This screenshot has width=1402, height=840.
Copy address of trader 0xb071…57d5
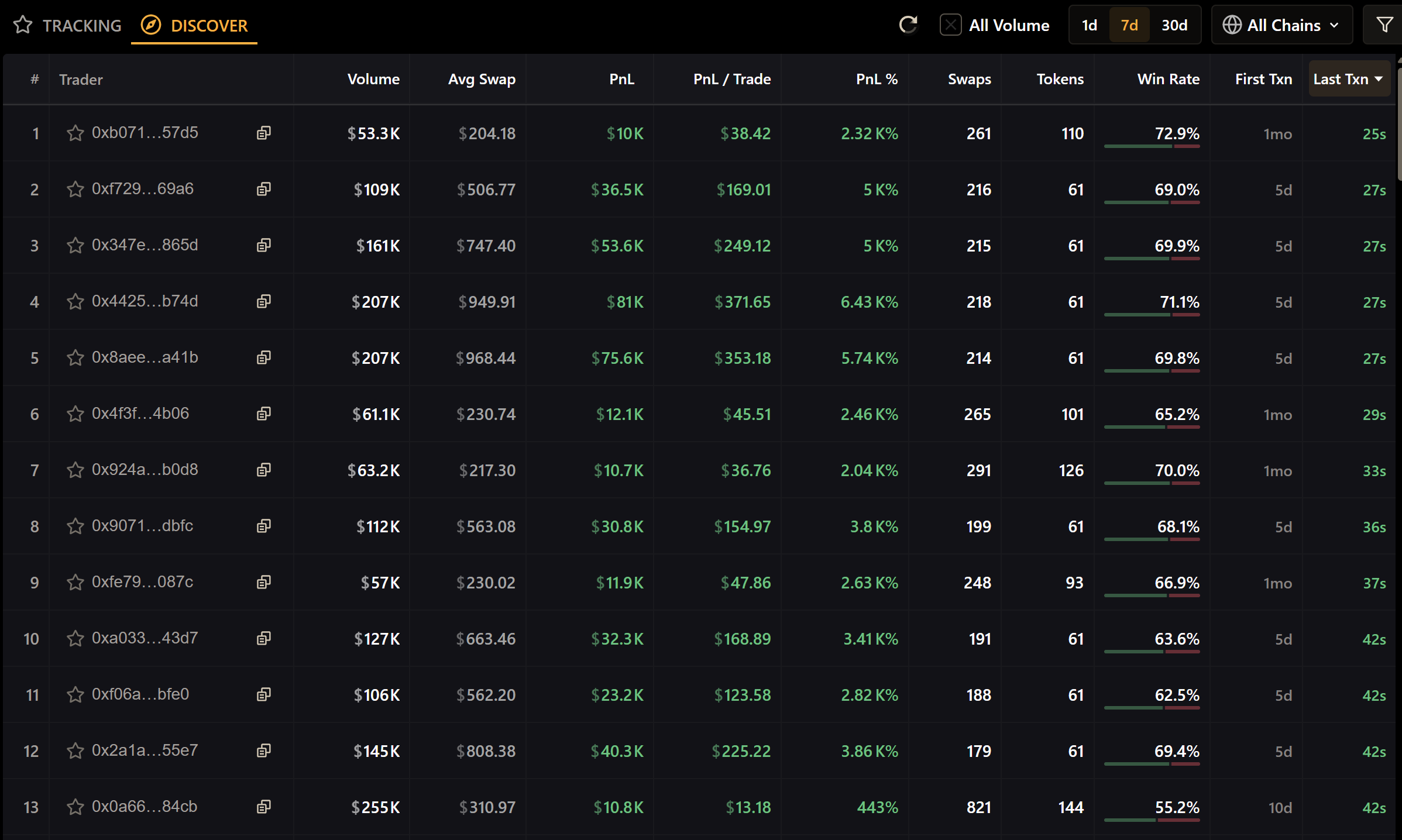(x=264, y=133)
